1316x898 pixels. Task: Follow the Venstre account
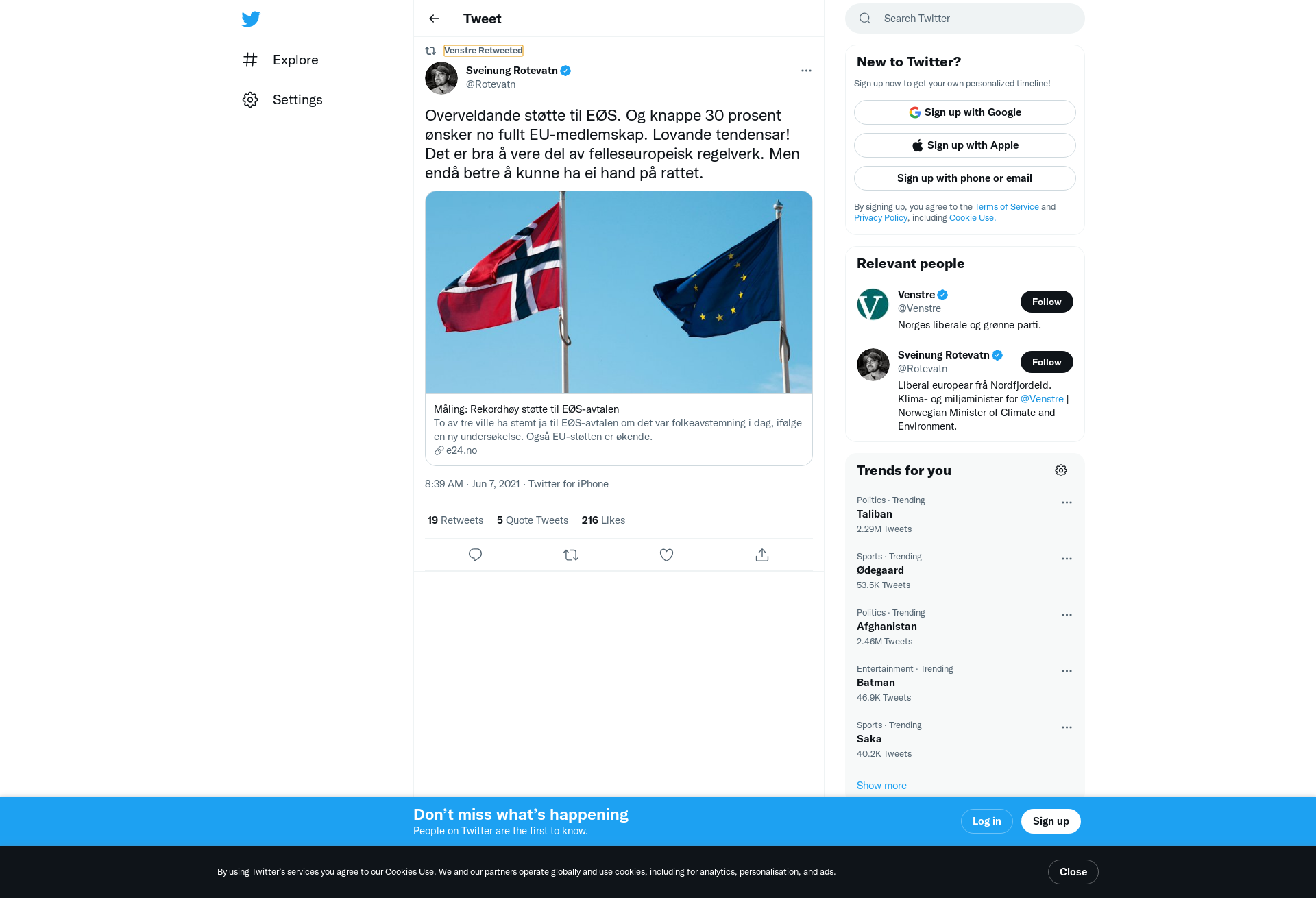tap(1047, 302)
